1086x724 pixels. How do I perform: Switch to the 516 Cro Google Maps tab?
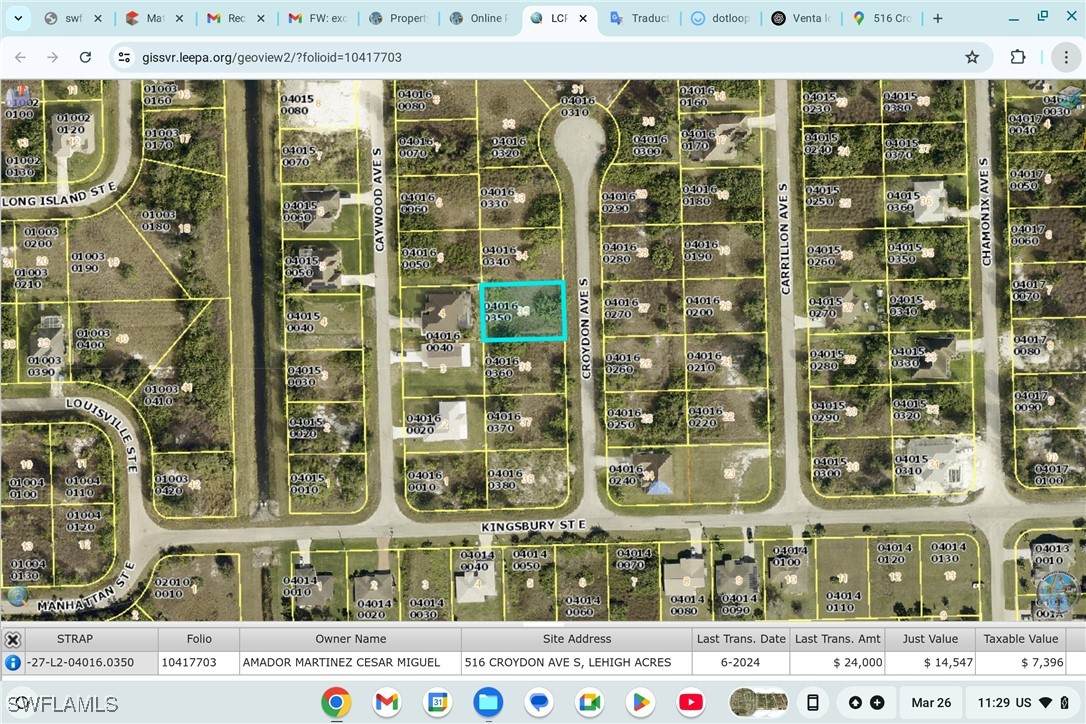tap(885, 18)
